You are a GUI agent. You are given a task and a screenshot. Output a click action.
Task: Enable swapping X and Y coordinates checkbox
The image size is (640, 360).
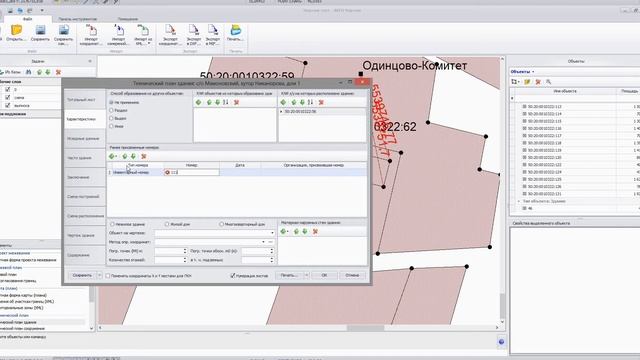[108, 276]
